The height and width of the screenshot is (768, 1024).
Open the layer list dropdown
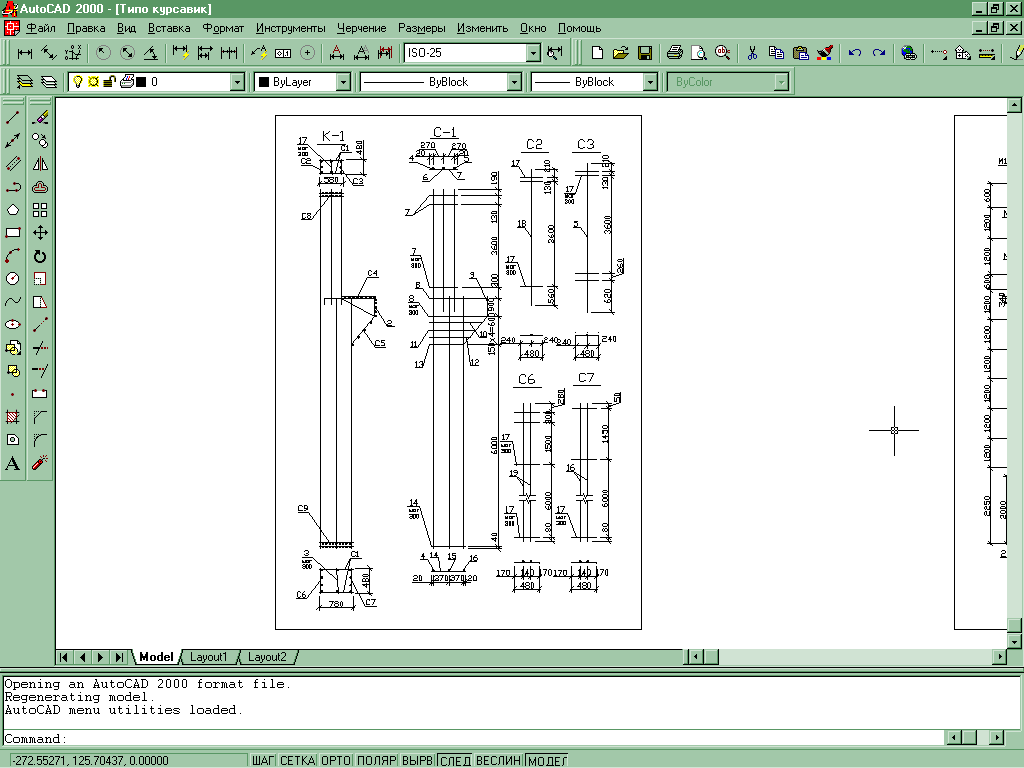237,82
